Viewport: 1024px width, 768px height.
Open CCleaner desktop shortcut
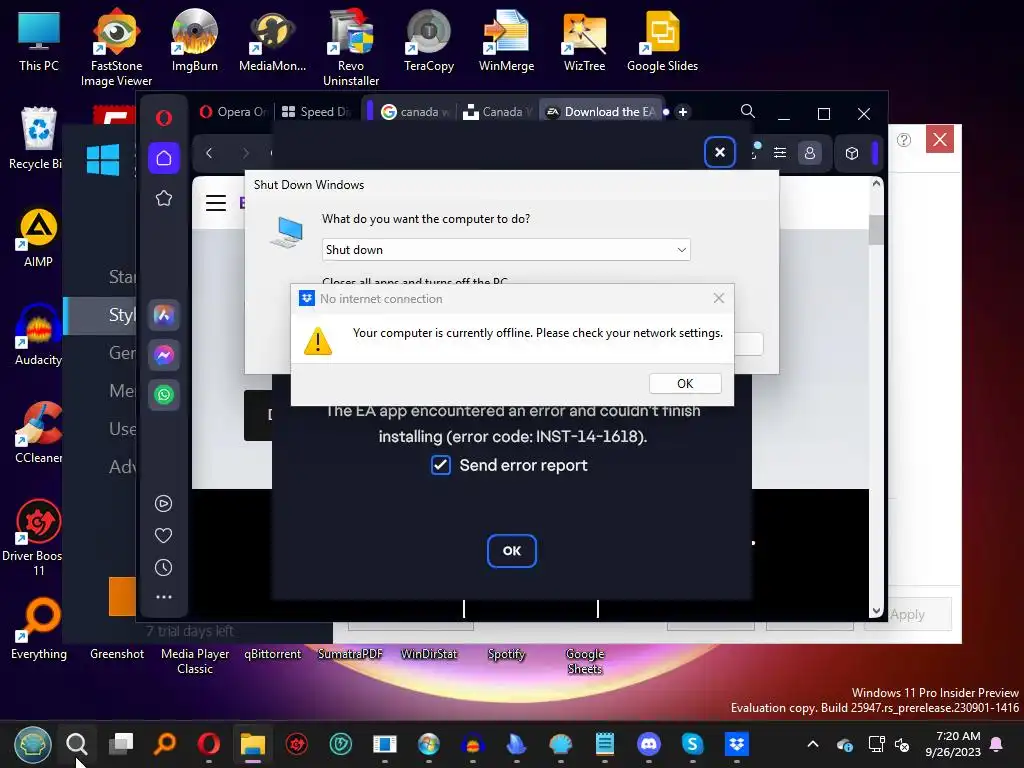click(x=38, y=433)
